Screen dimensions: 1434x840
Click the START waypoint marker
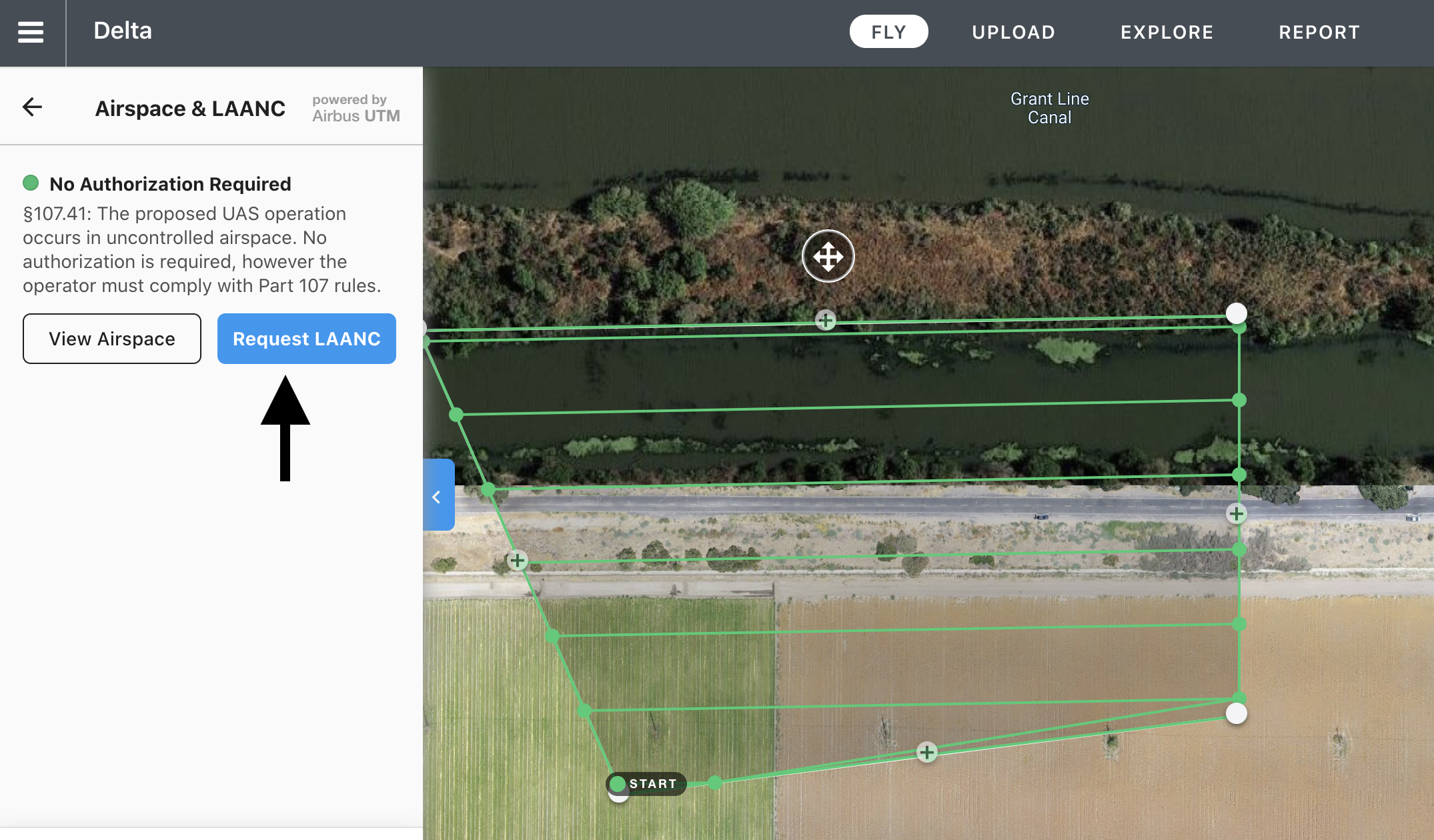tap(646, 784)
